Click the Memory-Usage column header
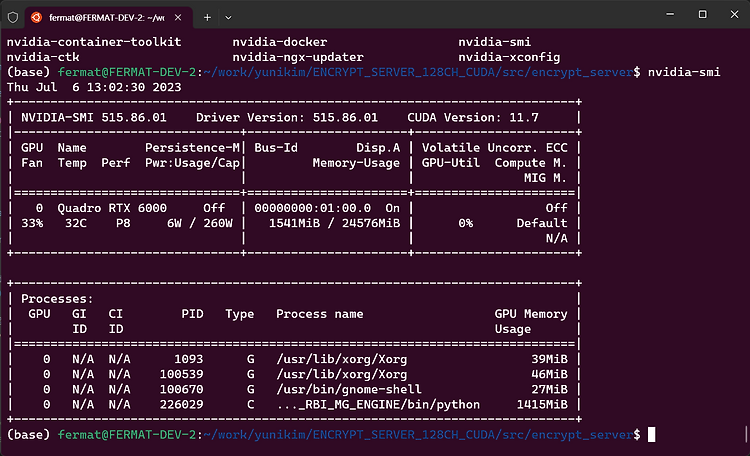Viewport: 750px width, 456px height. click(x=356, y=163)
